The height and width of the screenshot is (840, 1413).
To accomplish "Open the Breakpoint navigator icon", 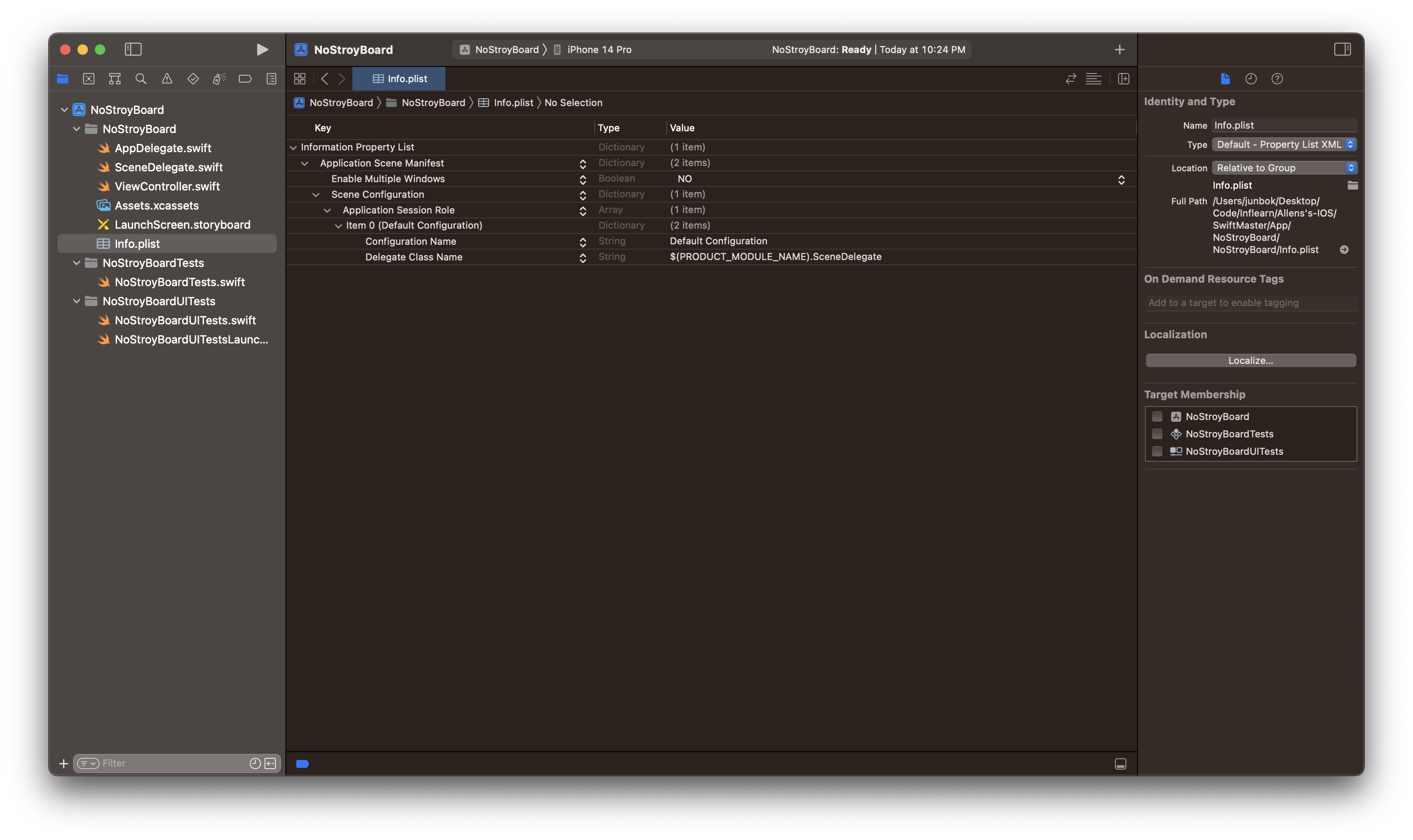I will tap(244, 79).
